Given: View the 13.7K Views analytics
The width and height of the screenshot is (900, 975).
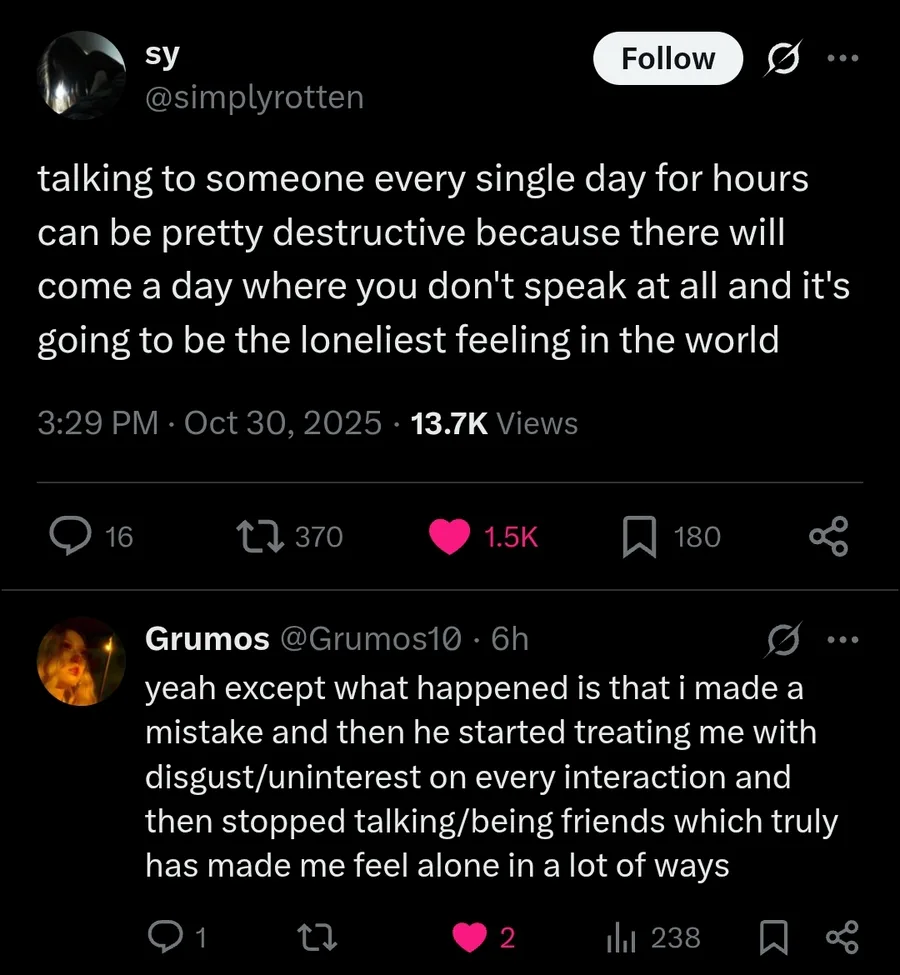Looking at the screenshot, I should click(494, 423).
